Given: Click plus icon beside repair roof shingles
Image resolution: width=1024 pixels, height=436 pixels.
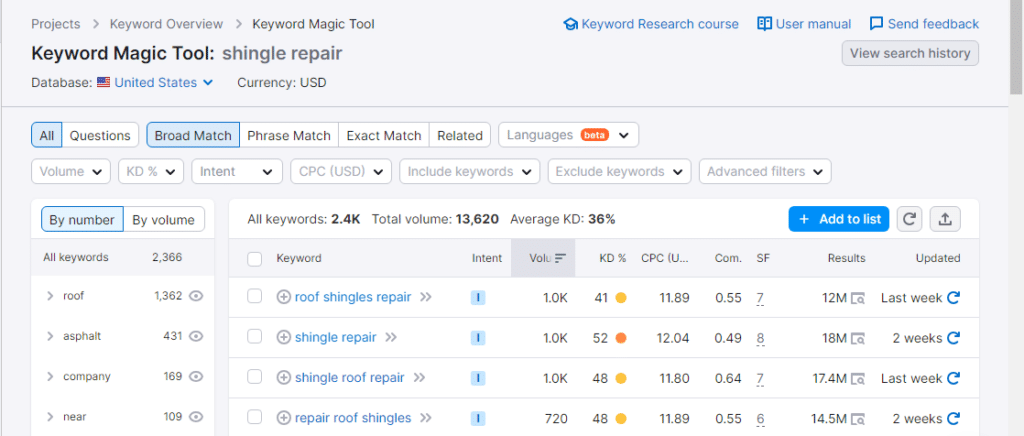Looking at the screenshot, I should coord(283,418).
